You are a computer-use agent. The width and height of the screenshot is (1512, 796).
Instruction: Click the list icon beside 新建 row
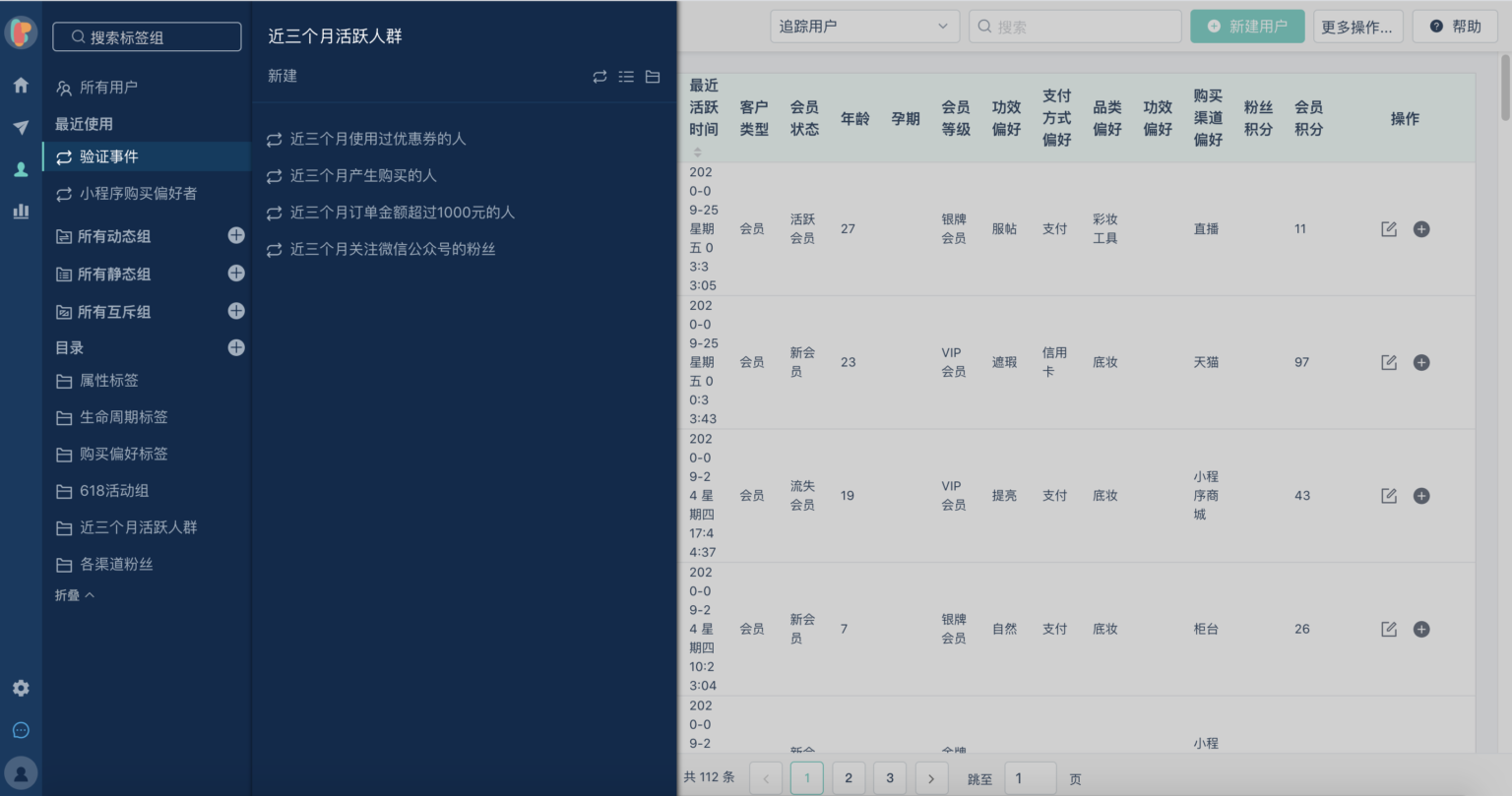(626, 77)
